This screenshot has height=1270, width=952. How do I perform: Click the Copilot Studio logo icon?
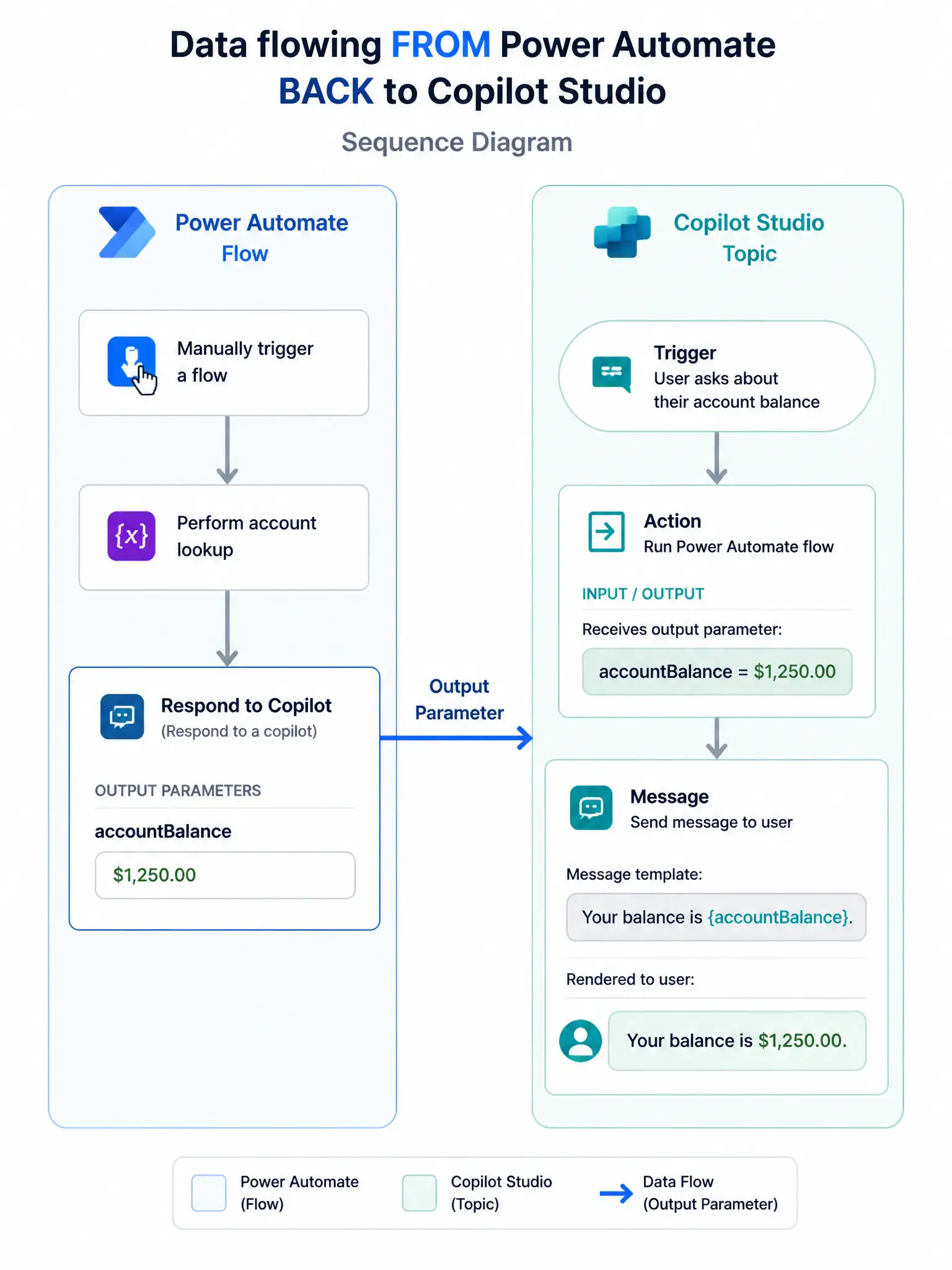pos(622,232)
